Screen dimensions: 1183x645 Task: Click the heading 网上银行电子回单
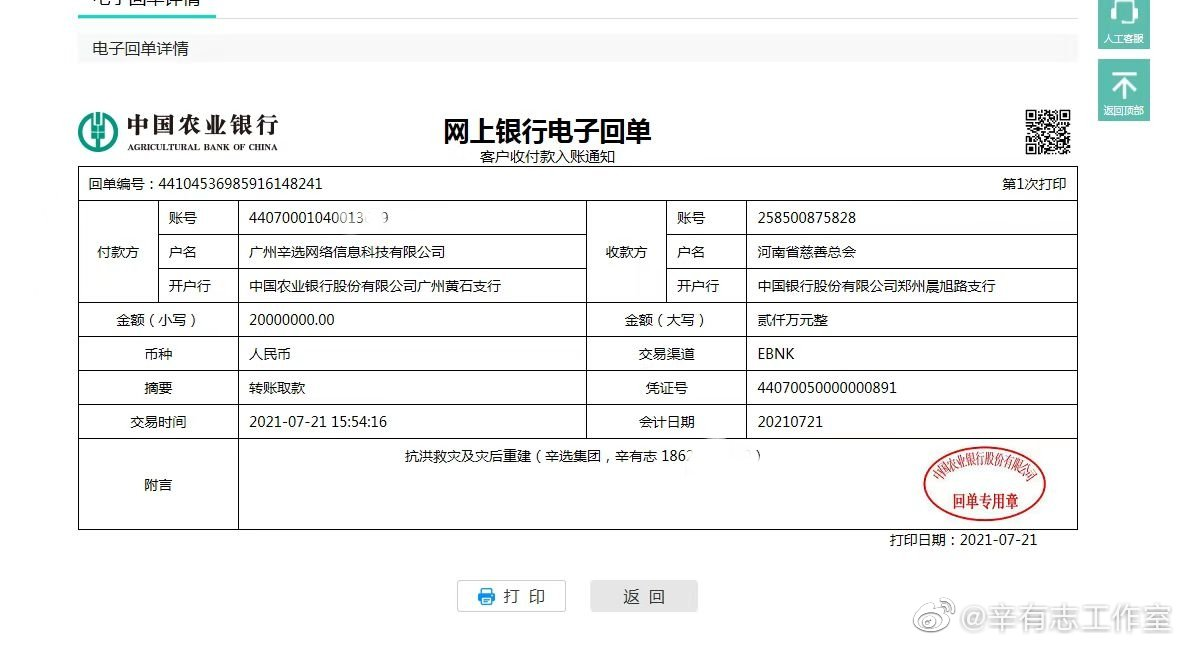pos(546,131)
